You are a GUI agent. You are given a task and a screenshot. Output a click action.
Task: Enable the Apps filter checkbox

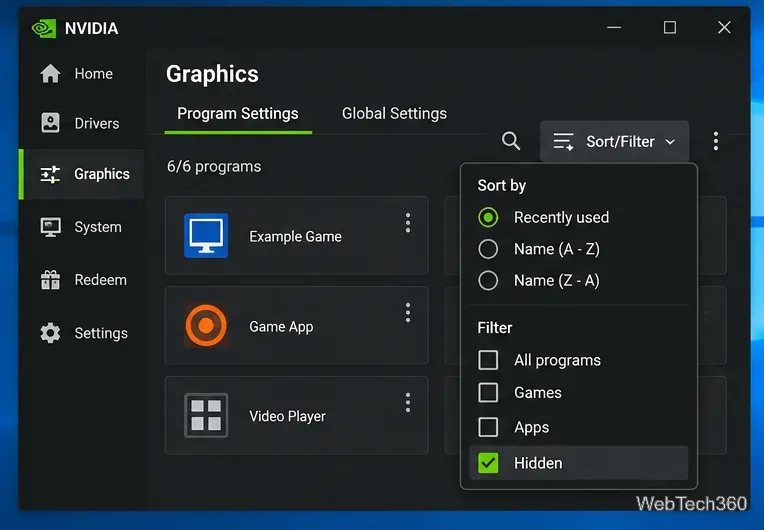[x=488, y=427]
